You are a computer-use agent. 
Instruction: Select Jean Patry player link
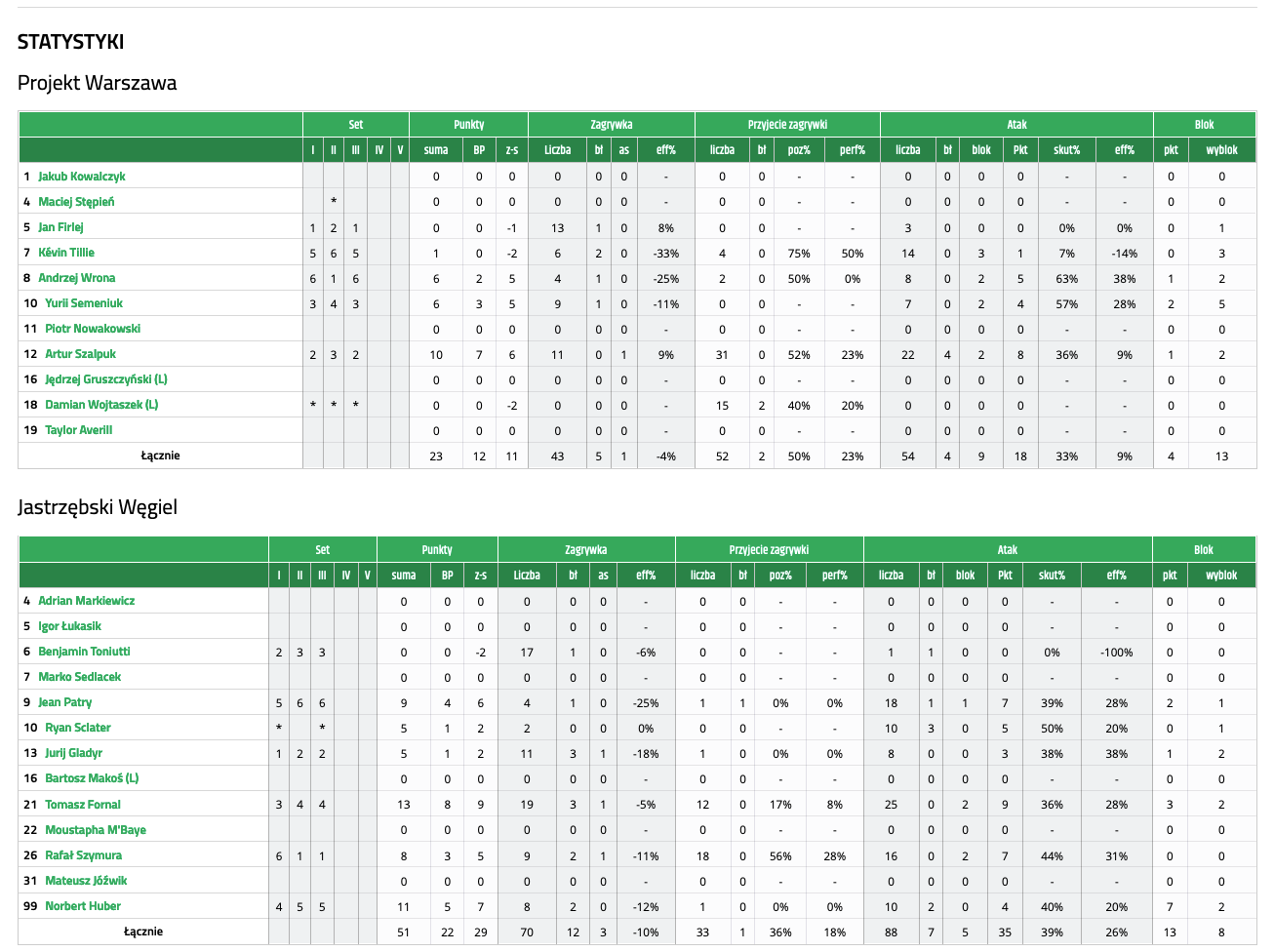(64, 702)
